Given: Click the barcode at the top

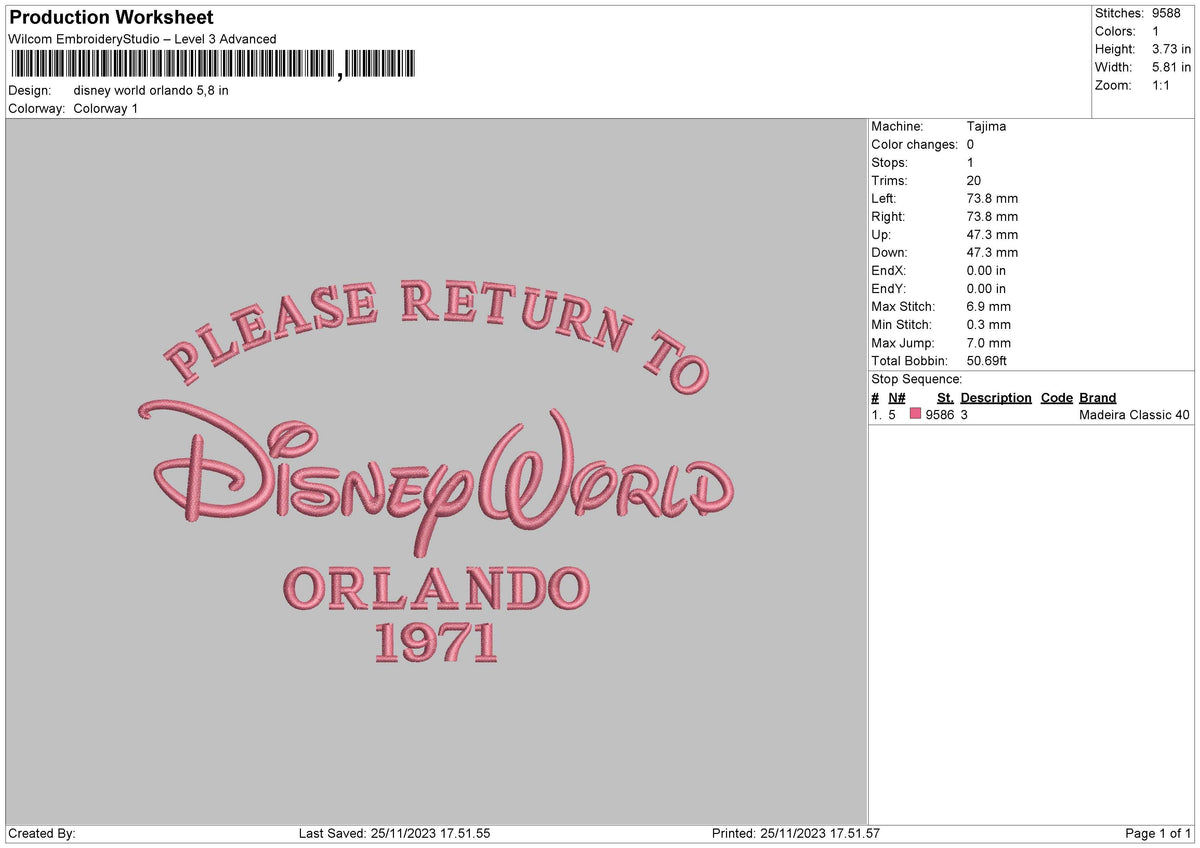Looking at the screenshot, I should pyautogui.click(x=213, y=65).
